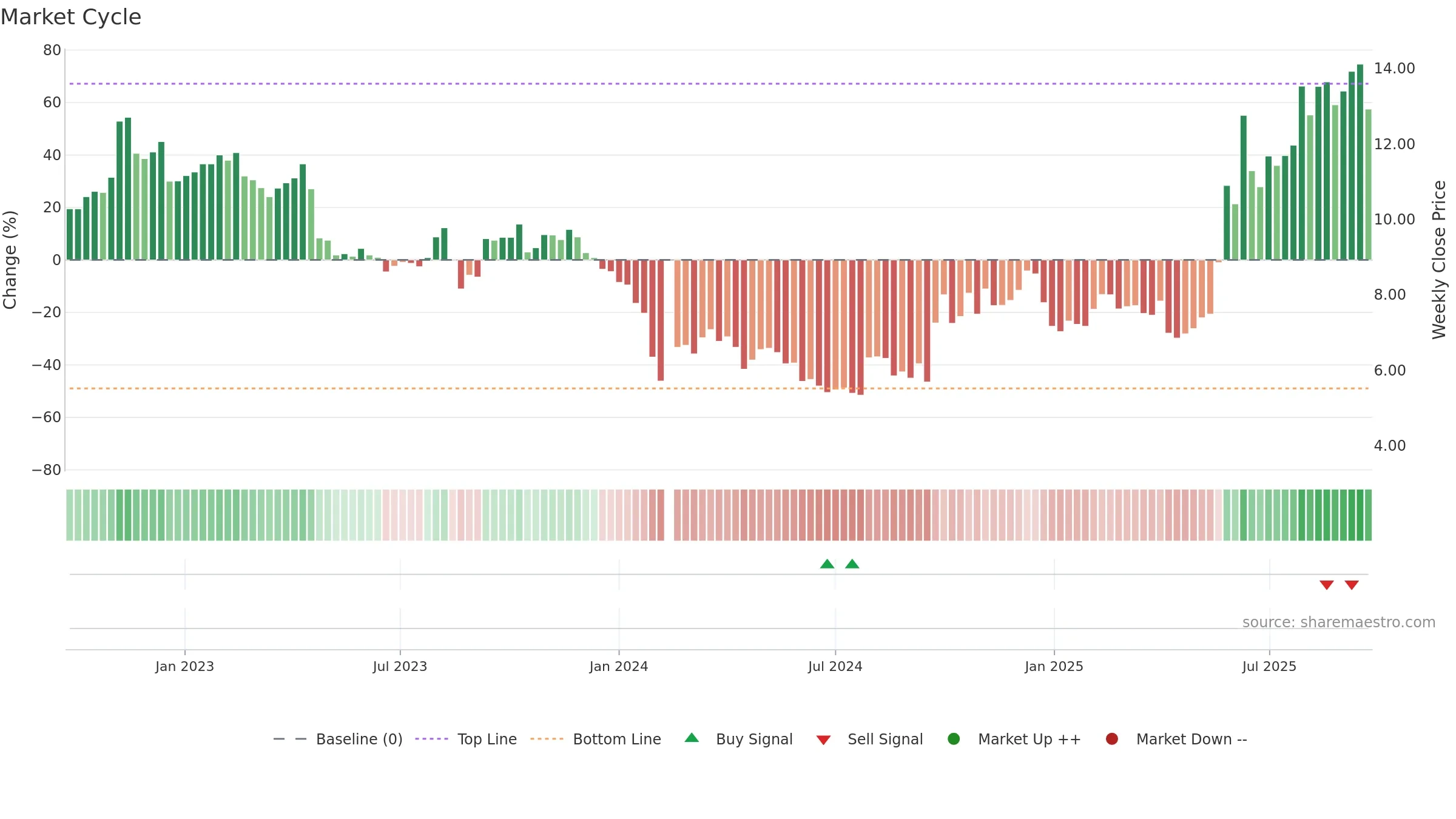Viewport: 1456px width, 819px height.
Task: Click the 60 tick on the left axis
Action: [x=52, y=103]
